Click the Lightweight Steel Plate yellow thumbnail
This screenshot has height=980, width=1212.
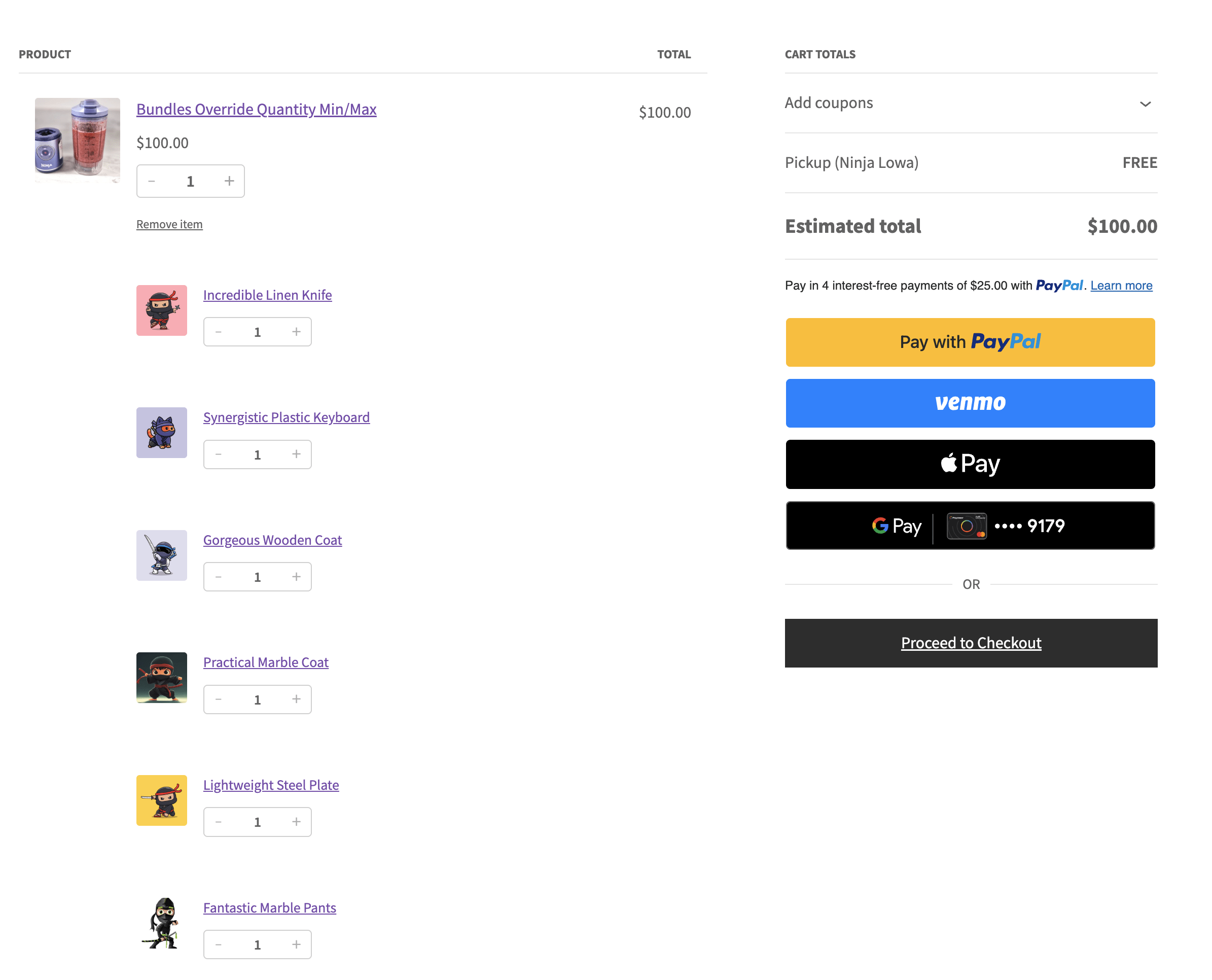click(x=161, y=800)
